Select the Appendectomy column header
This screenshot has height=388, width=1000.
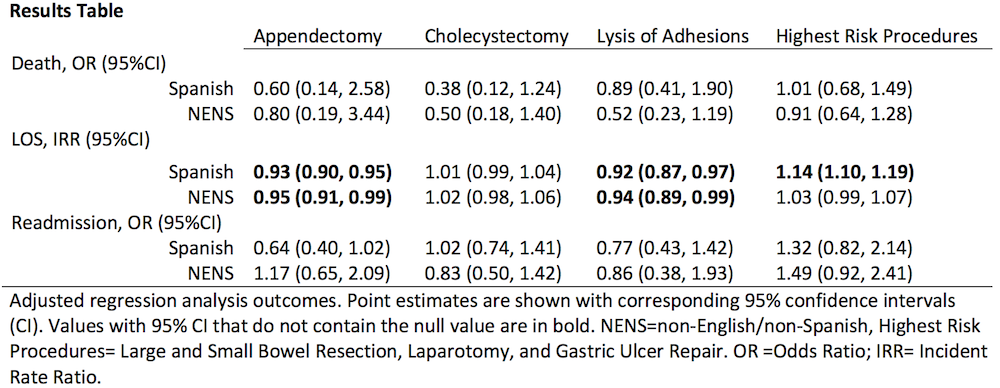click(x=318, y=36)
